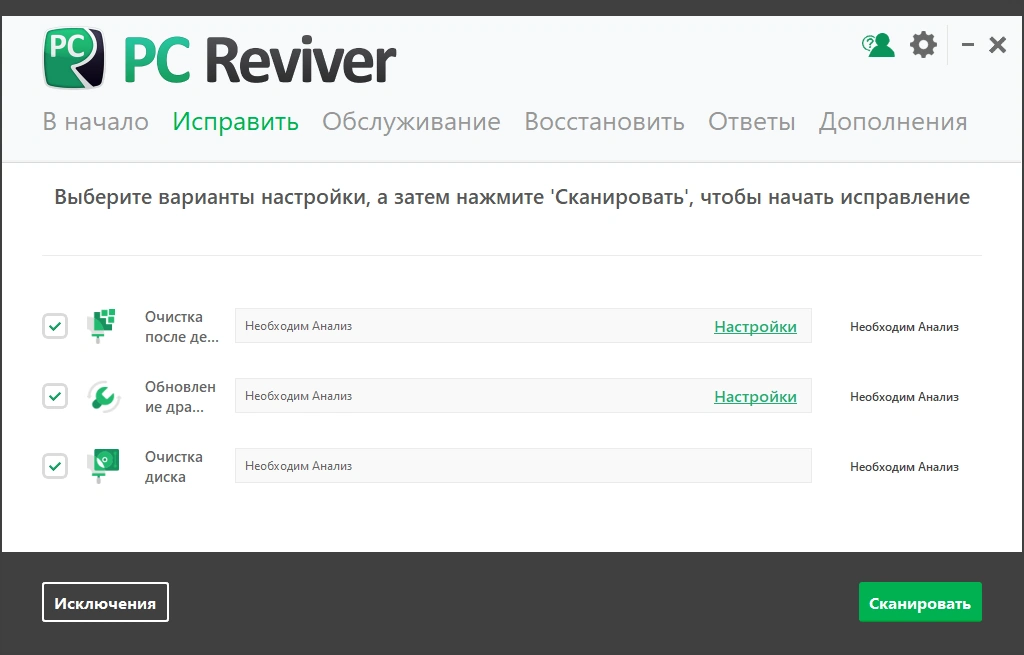Go to the В начало tab
1024x655 pixels.
click(95, 121)
